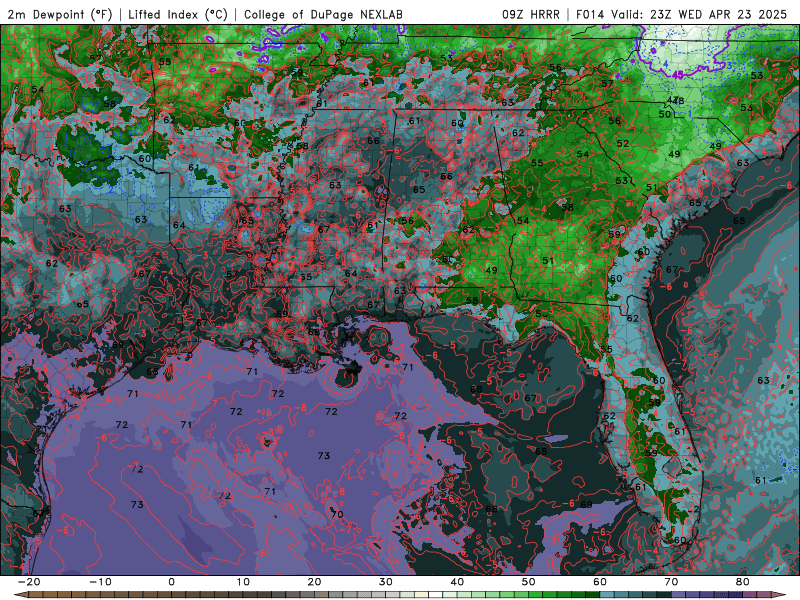Screen dimensions: 800x600
Task: Click the 20 label on the color scale
Action: pos(314,582)
